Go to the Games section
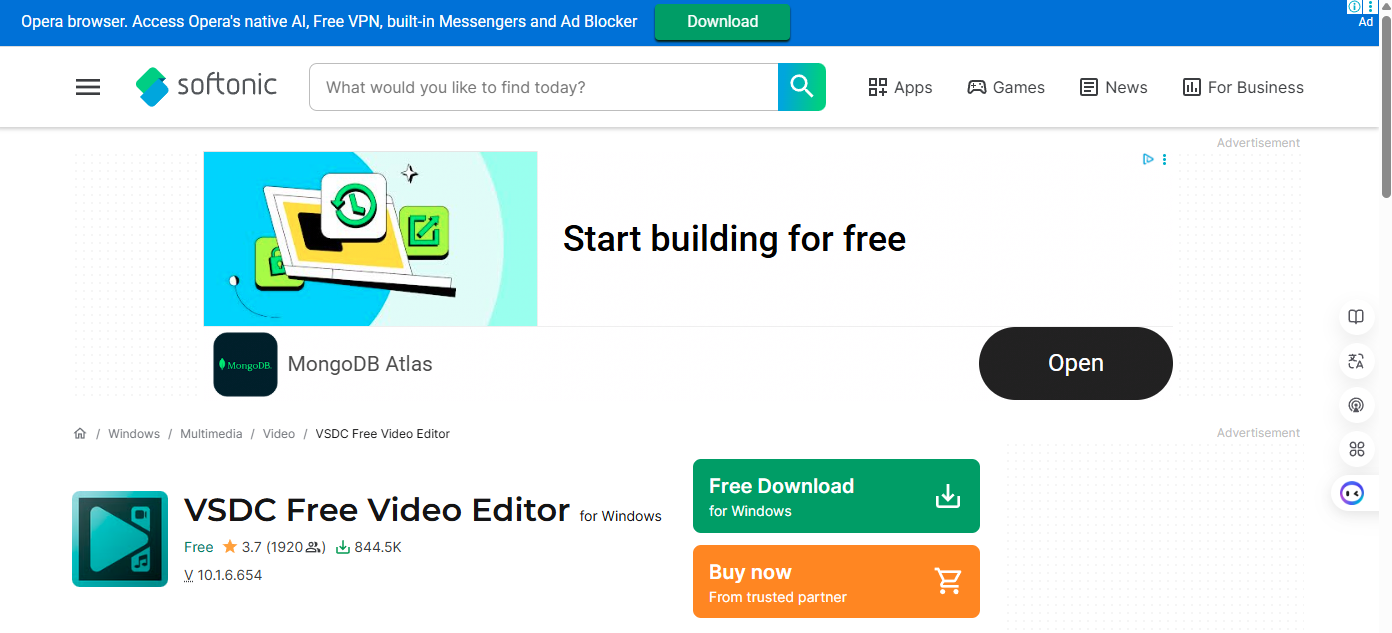The width and height of the screenshot is (1392, 633). (1006, 87)
